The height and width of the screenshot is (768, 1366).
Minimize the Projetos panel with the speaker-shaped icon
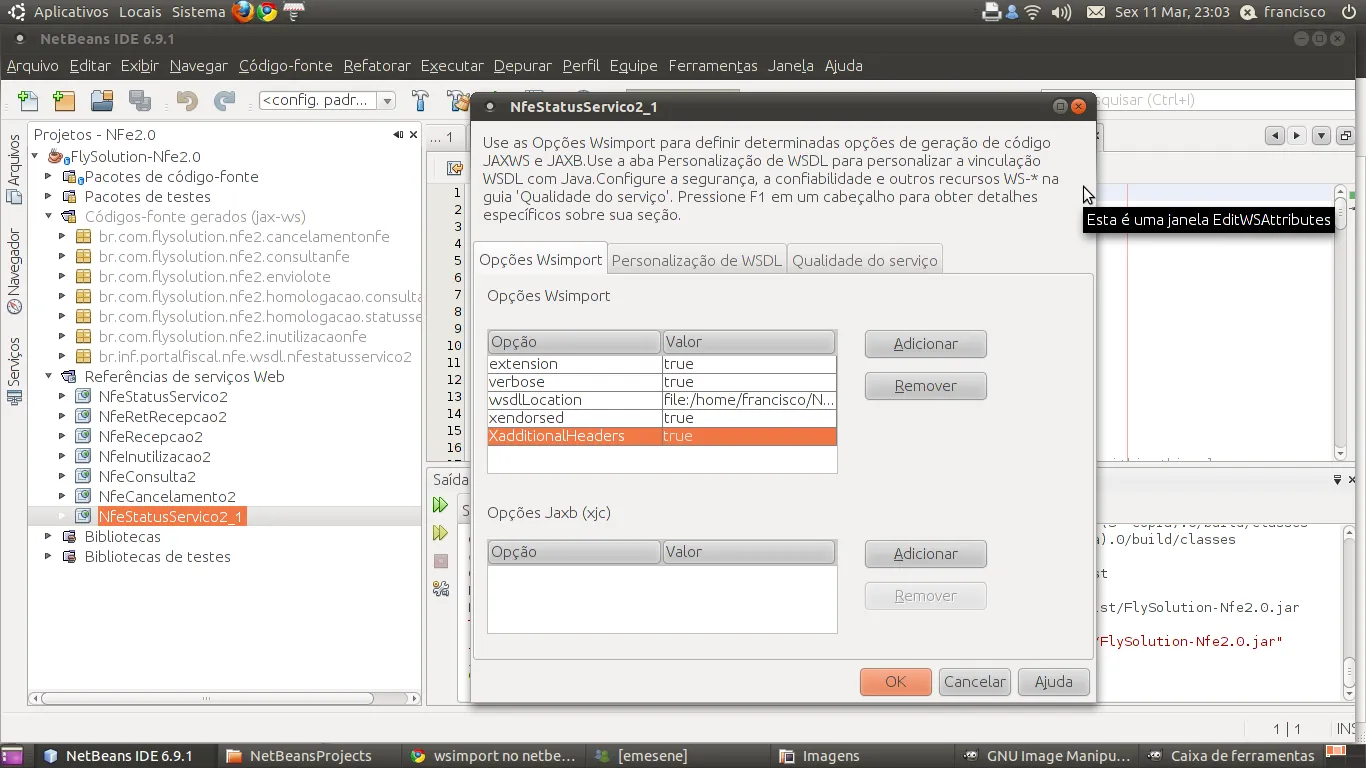coord(398,134)
